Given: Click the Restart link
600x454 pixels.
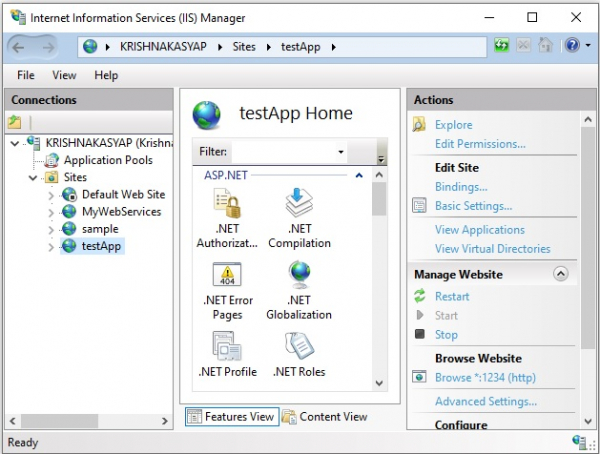Looking at the screenshot, I should click(x=452, y=296).
